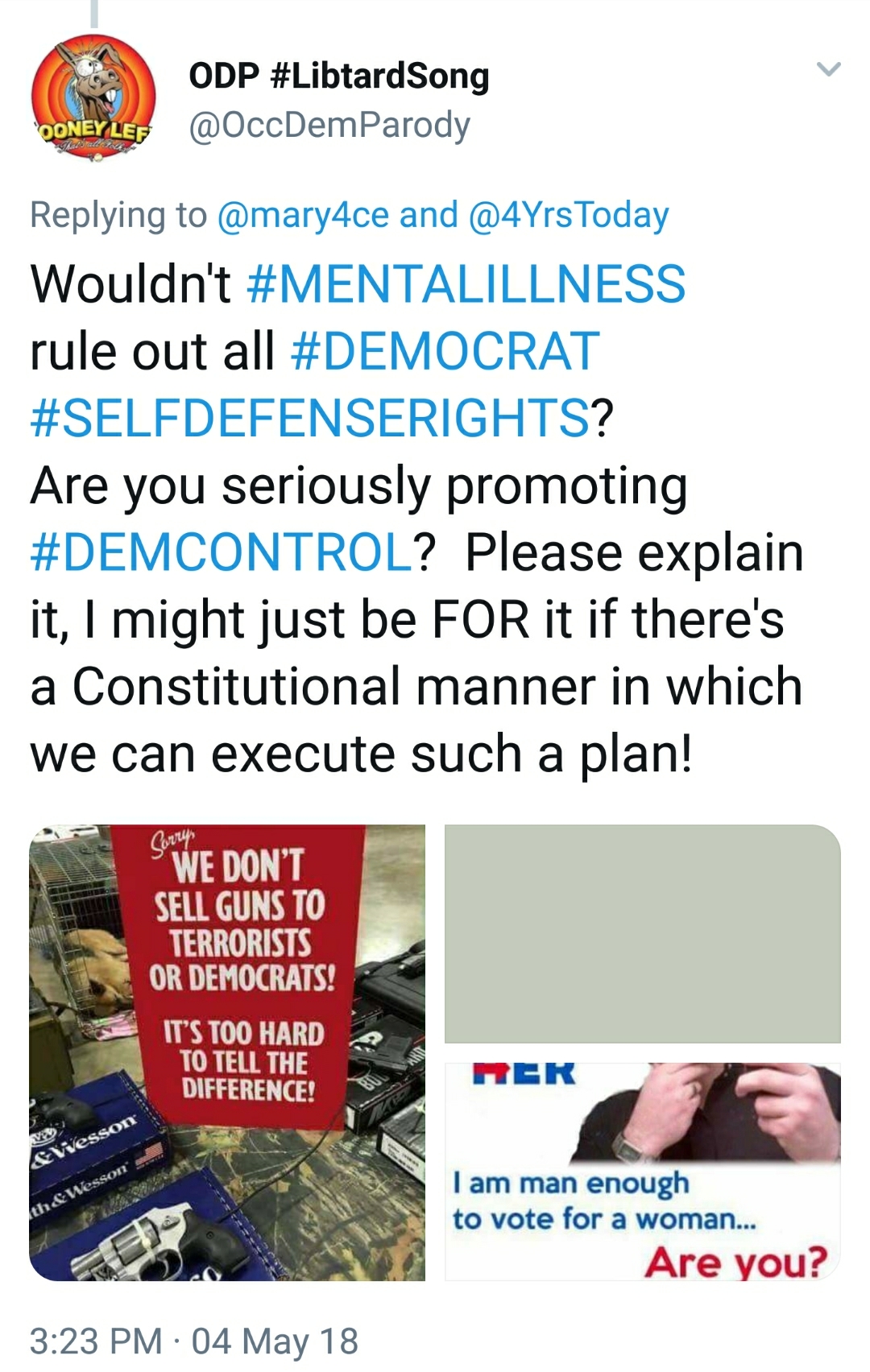Tap 'Are you?' text in the image
The height and width of the screenshot is (1372, 870).
click(735, 1261)
